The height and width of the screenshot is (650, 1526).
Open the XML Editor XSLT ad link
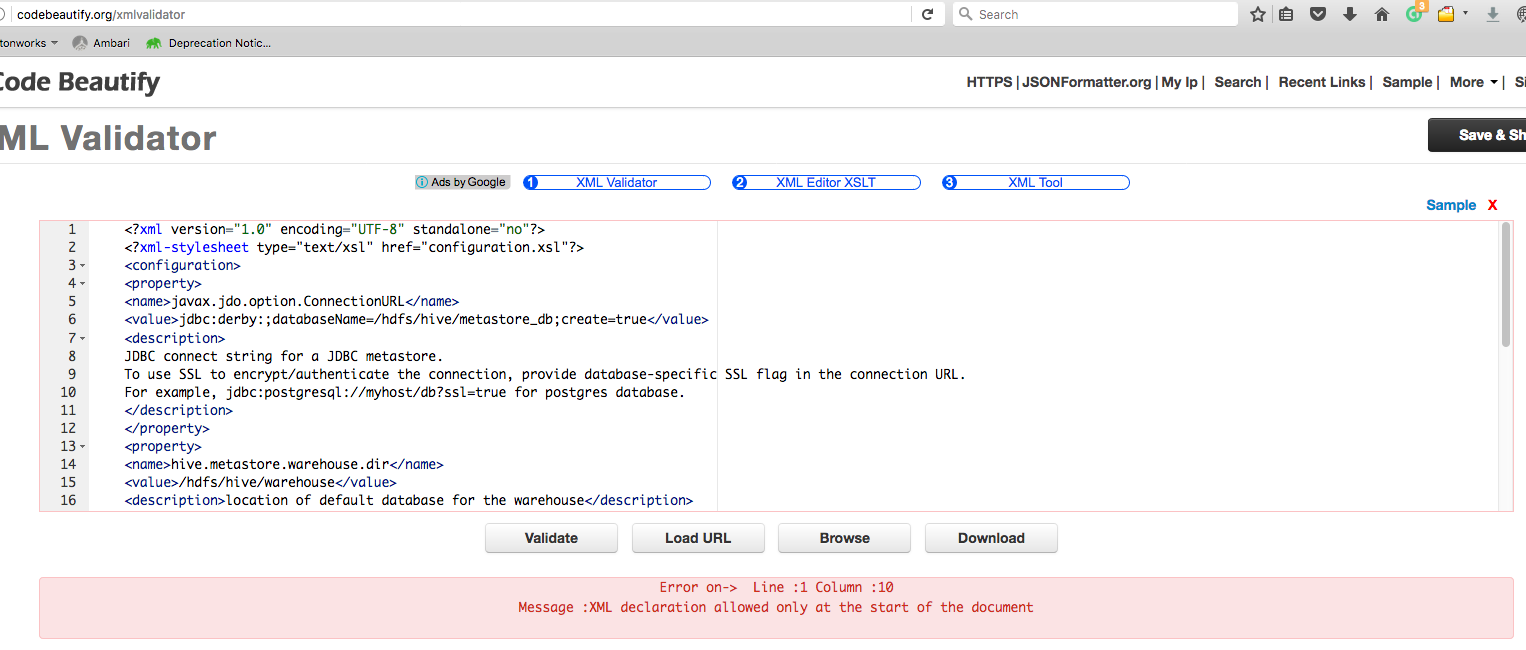point(825,183)
